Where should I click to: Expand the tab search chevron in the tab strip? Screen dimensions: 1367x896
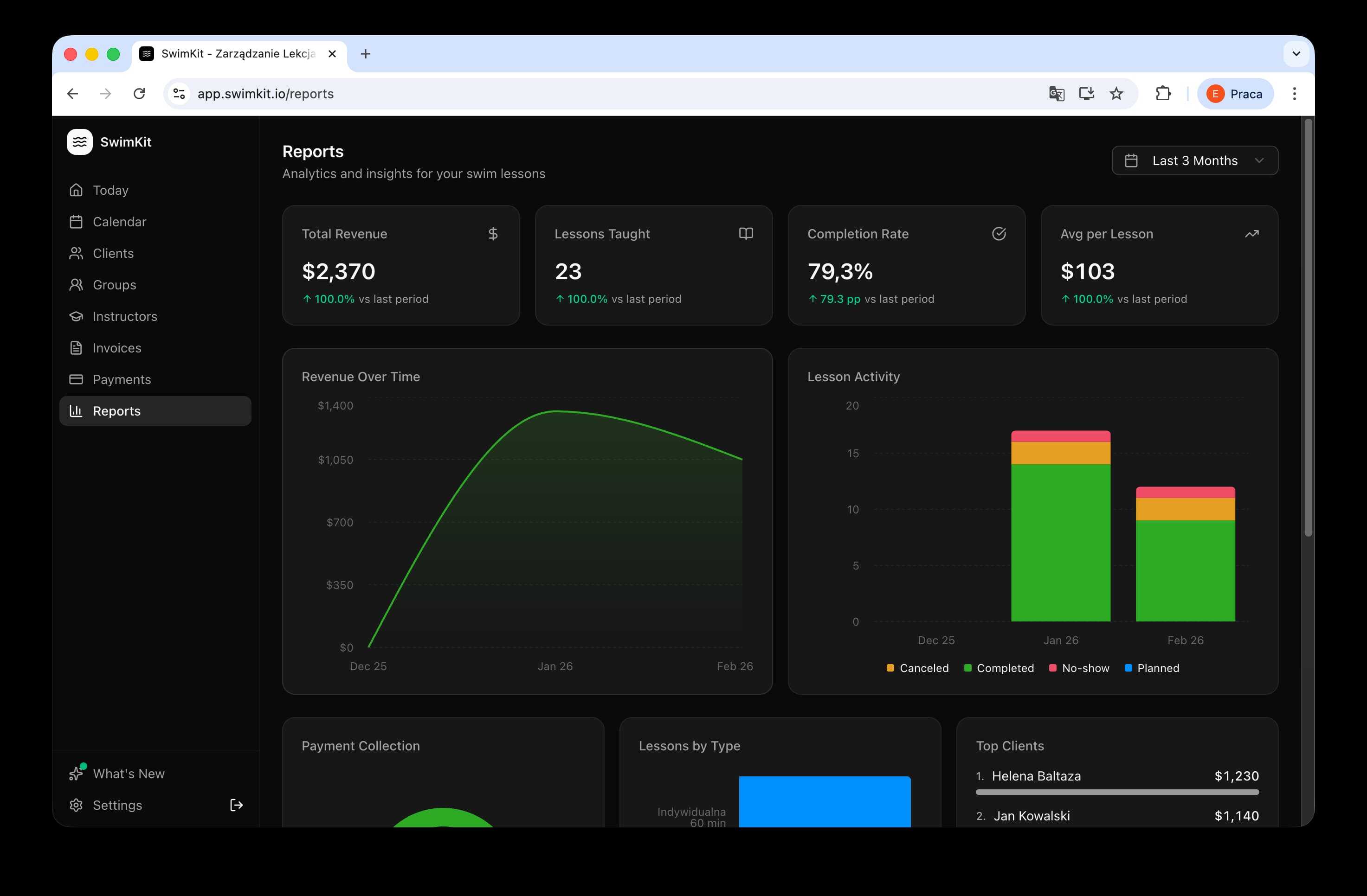(x=1296, y=54)
